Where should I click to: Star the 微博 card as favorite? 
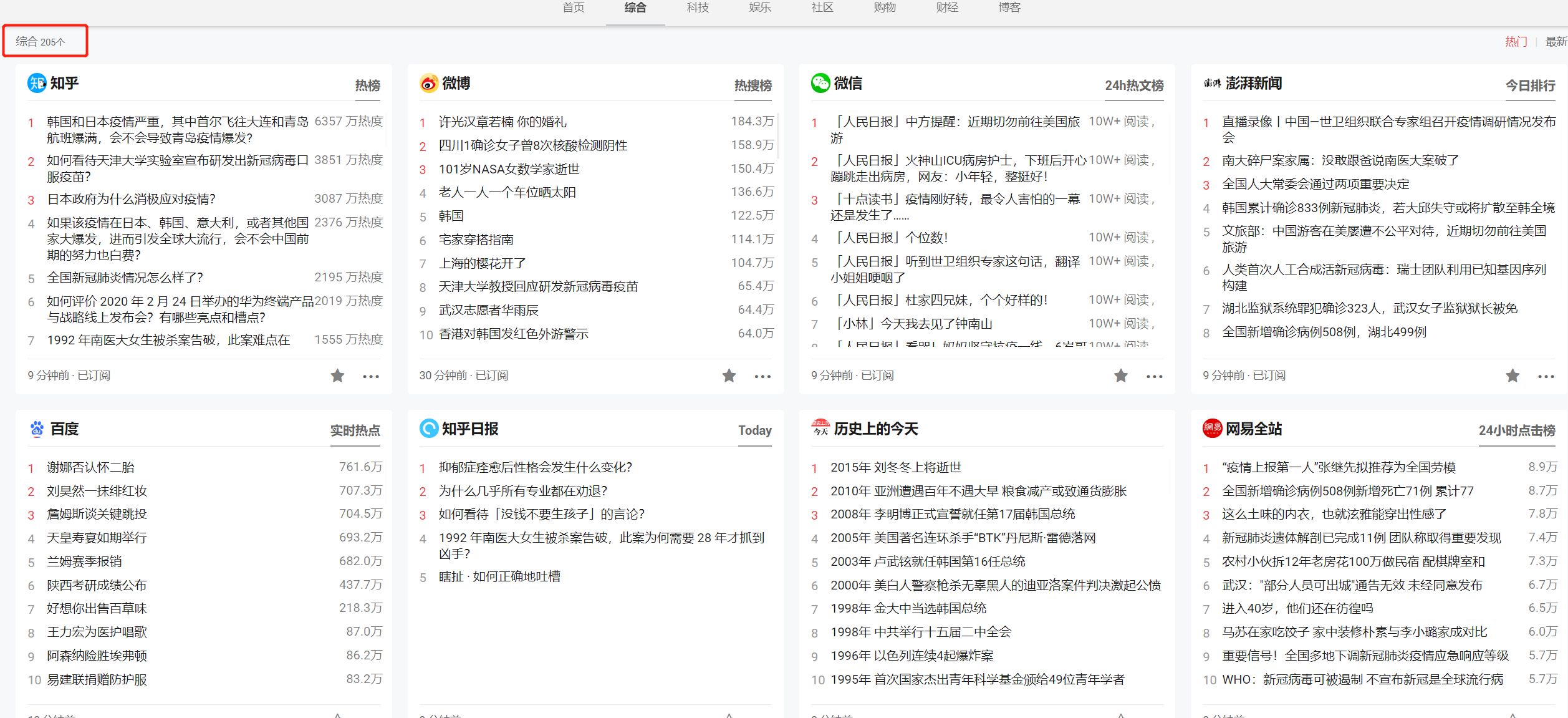(x=729, y=376)
